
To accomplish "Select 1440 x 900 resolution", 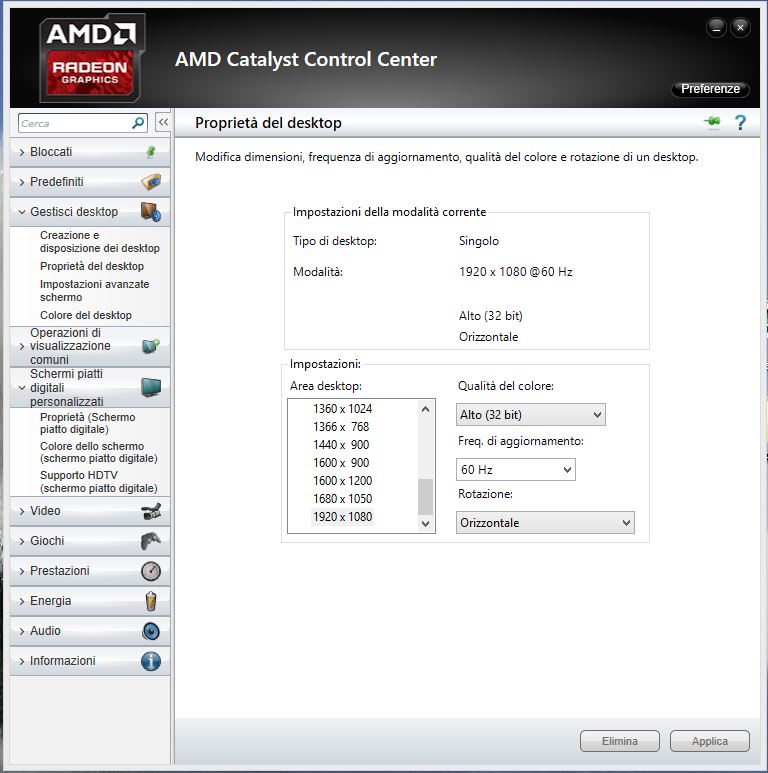I will click(341, 445).
